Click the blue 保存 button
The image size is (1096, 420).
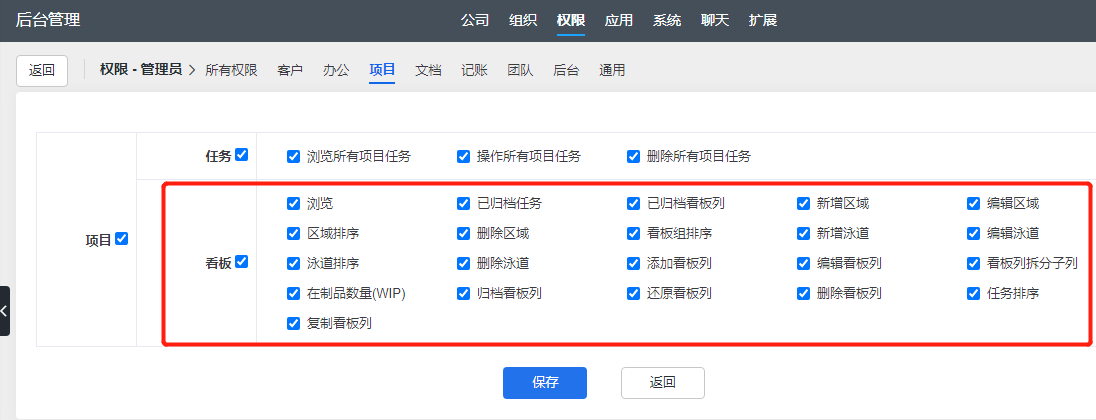coord(544,383)
